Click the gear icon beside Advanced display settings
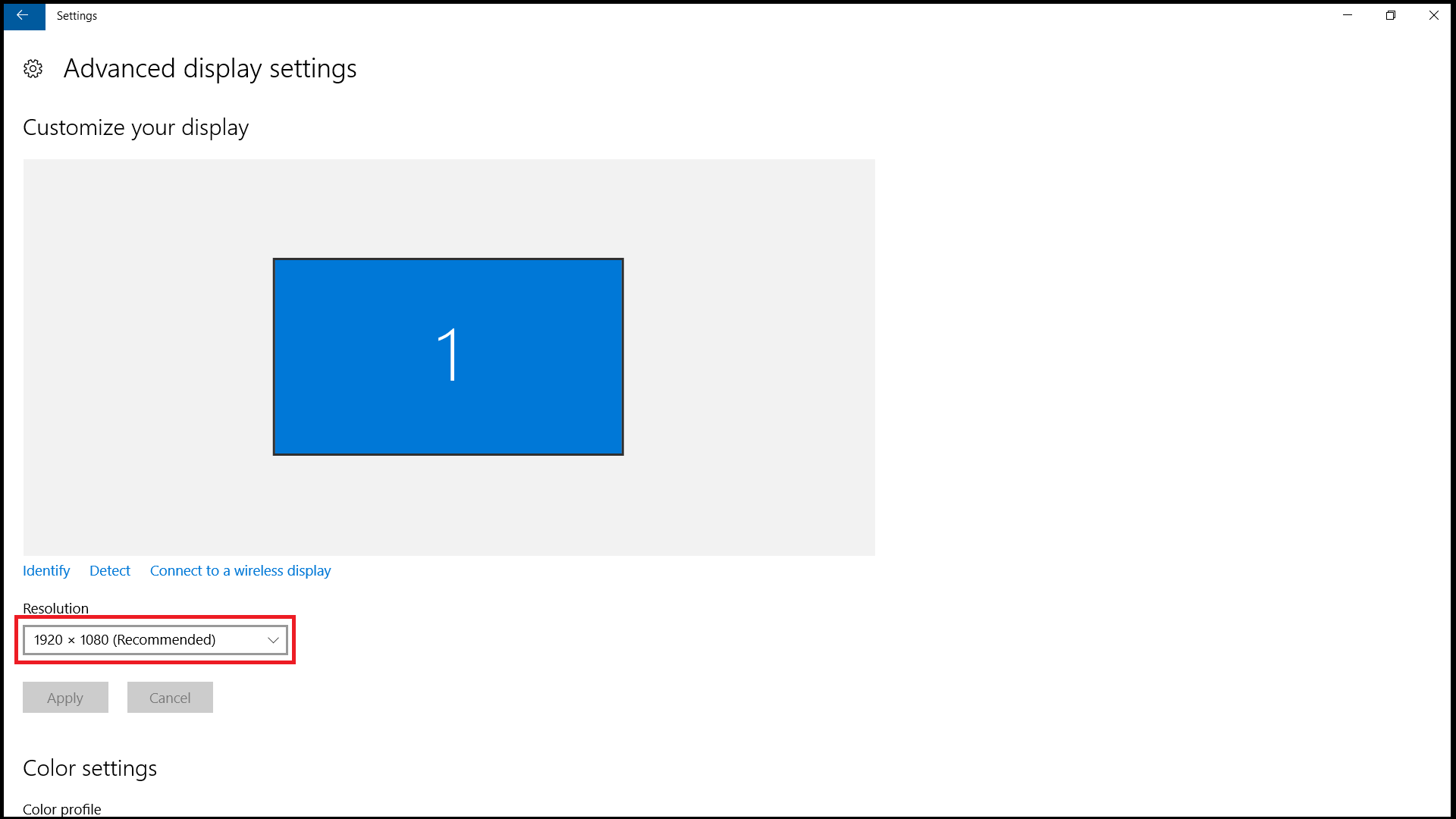 click(33, 68)
